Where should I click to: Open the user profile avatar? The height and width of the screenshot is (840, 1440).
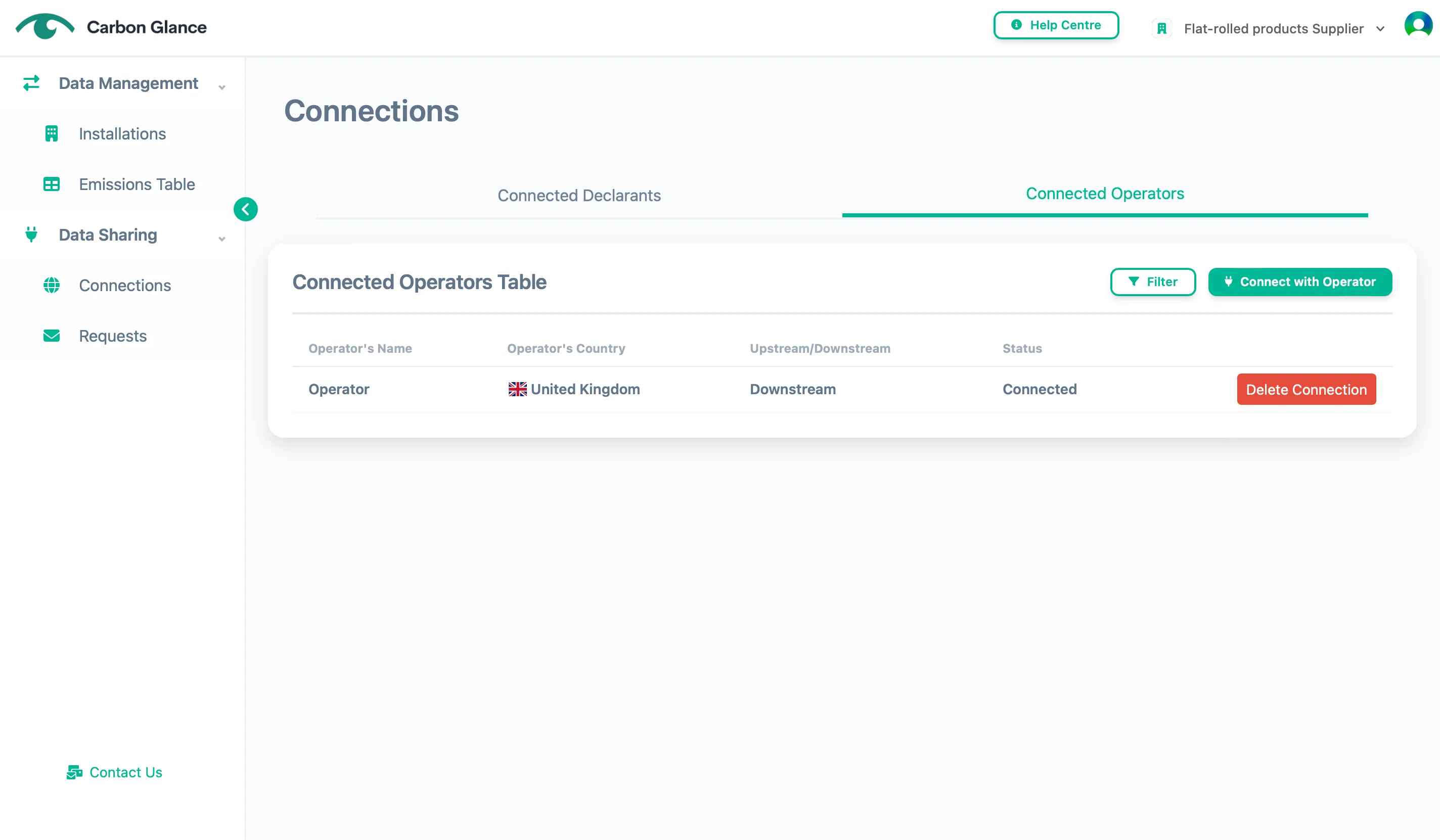click(x=1418, y=26)
